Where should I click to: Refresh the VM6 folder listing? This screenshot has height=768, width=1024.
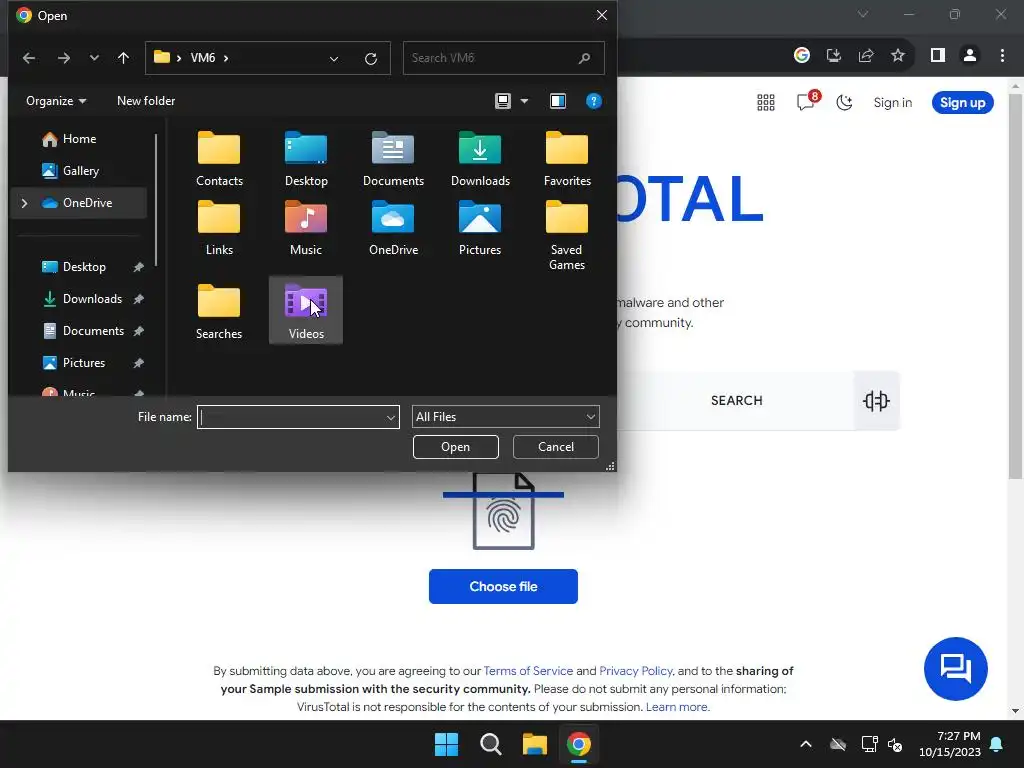371,59
